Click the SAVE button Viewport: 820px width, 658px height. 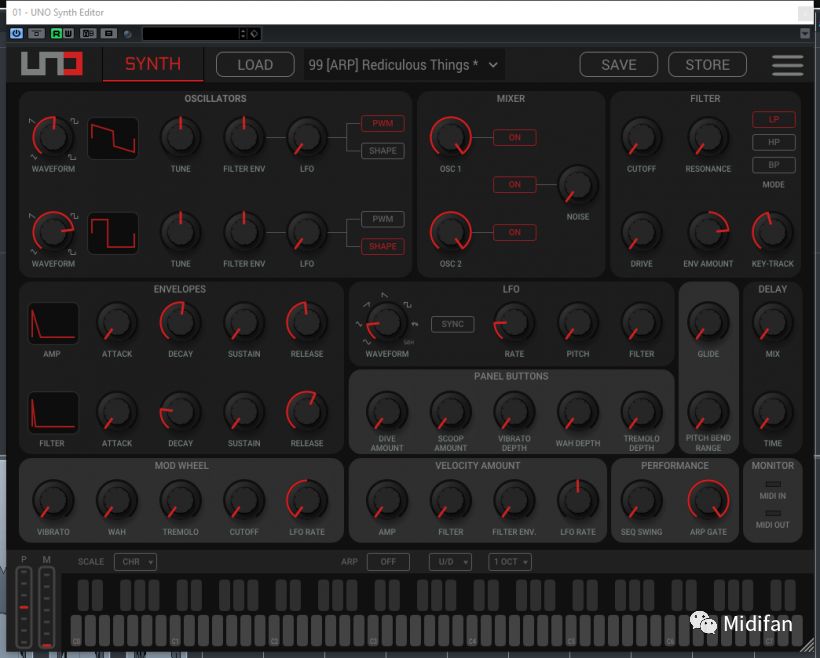click(619, 65)
